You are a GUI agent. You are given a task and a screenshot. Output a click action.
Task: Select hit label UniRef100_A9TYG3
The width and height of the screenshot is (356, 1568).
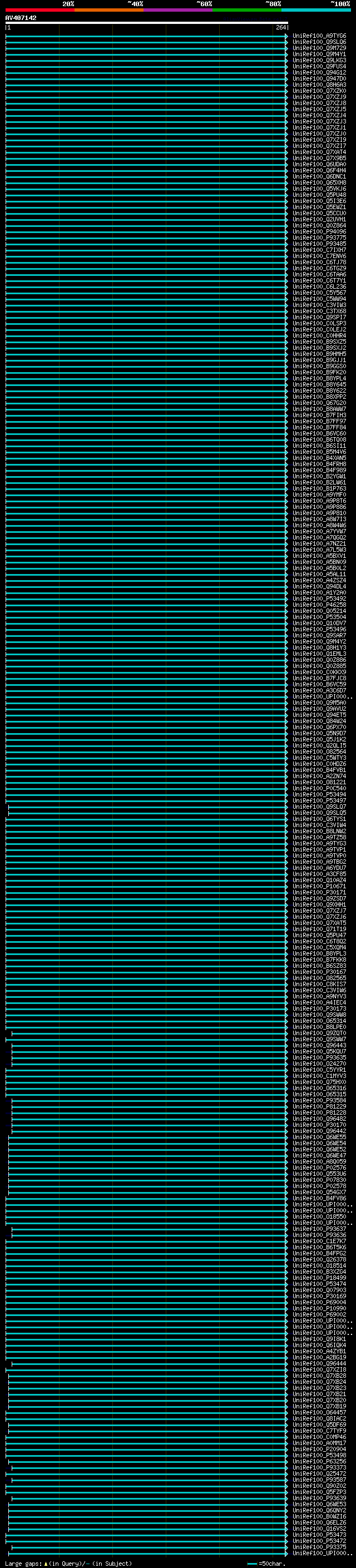pos(319,843)
